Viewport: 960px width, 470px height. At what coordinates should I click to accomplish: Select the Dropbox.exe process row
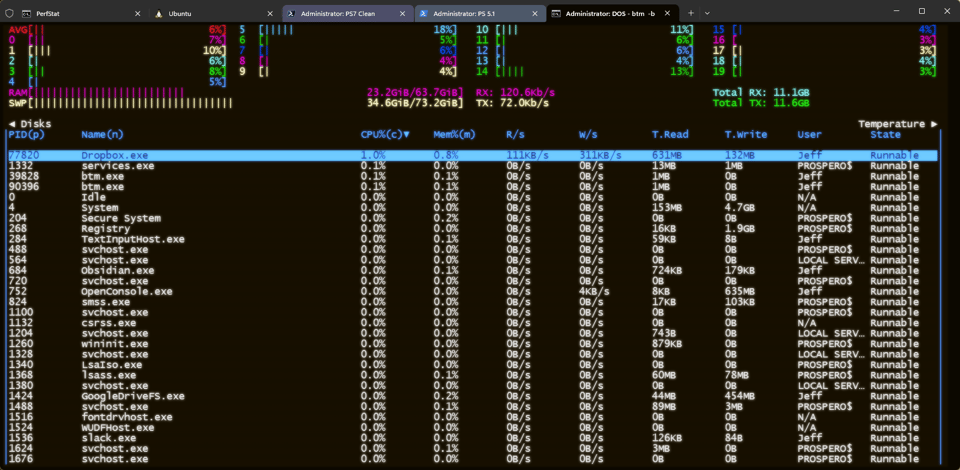click(115, 156)
